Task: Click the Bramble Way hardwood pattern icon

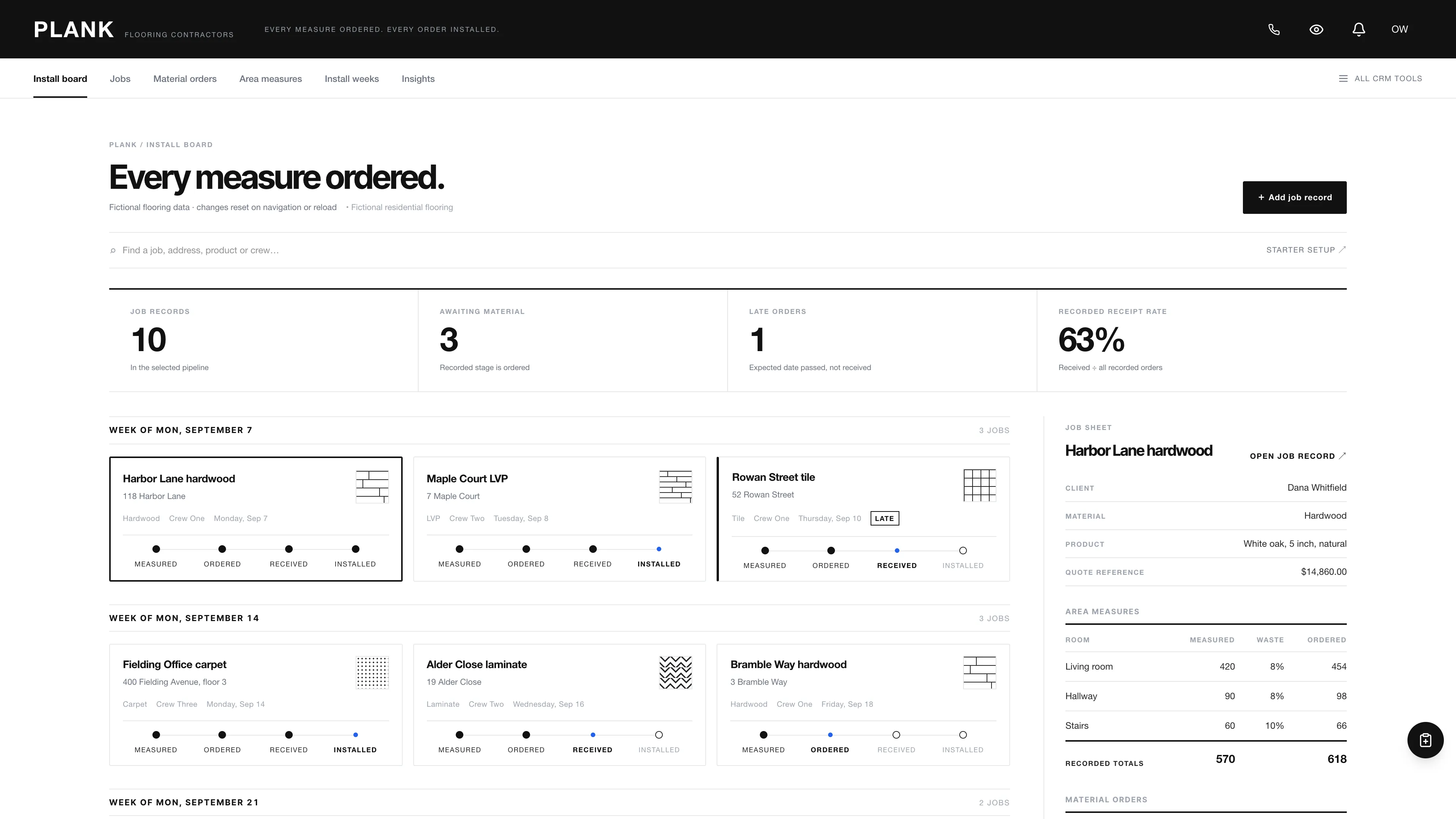Action: pos(979,673)
